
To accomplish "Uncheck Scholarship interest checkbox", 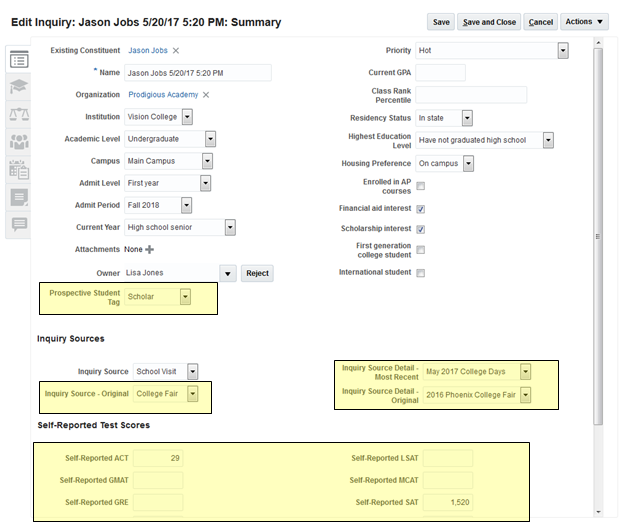I will pos(421,229).
